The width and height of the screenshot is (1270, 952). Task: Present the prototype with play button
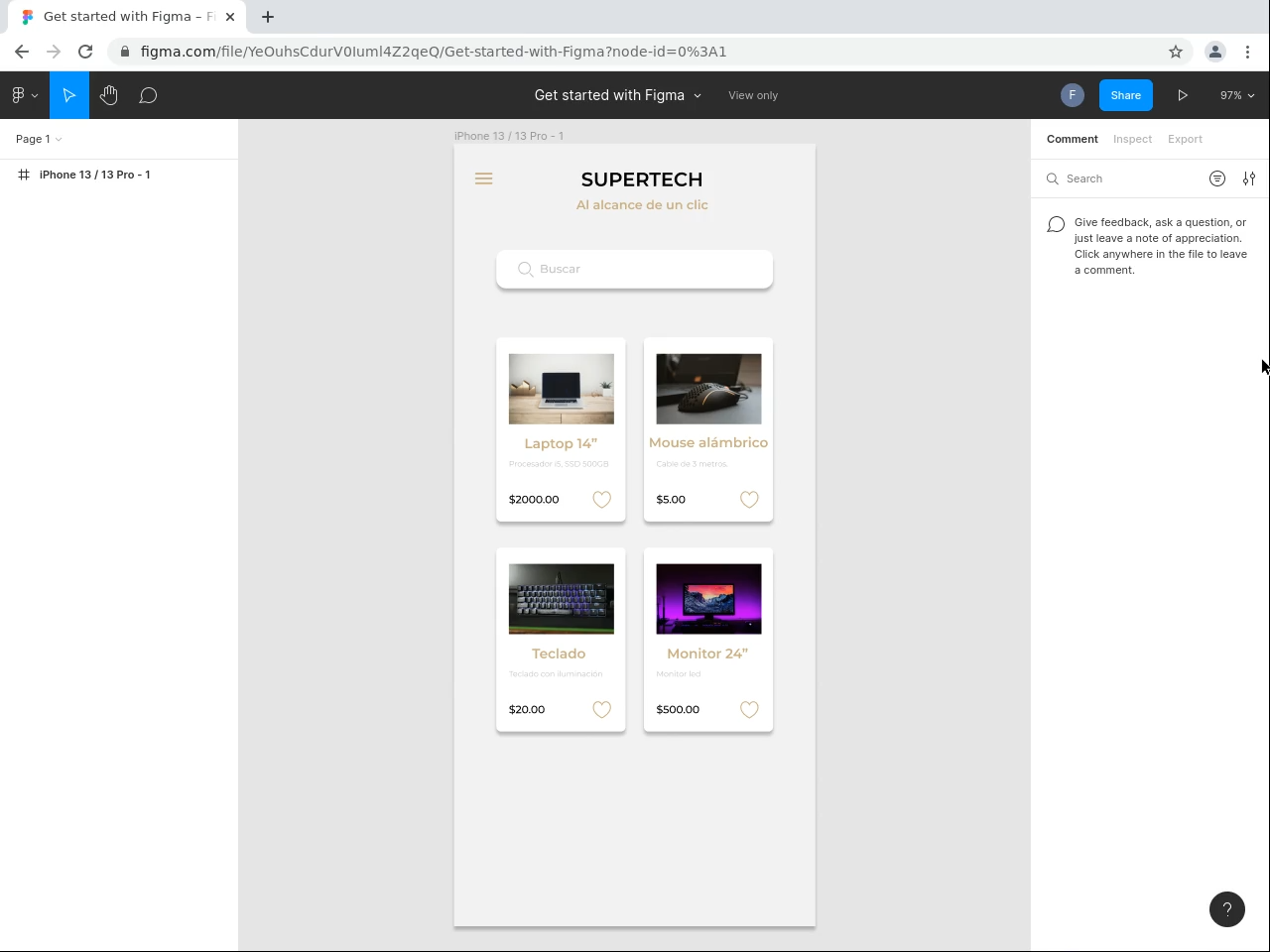click(1183, 95)
